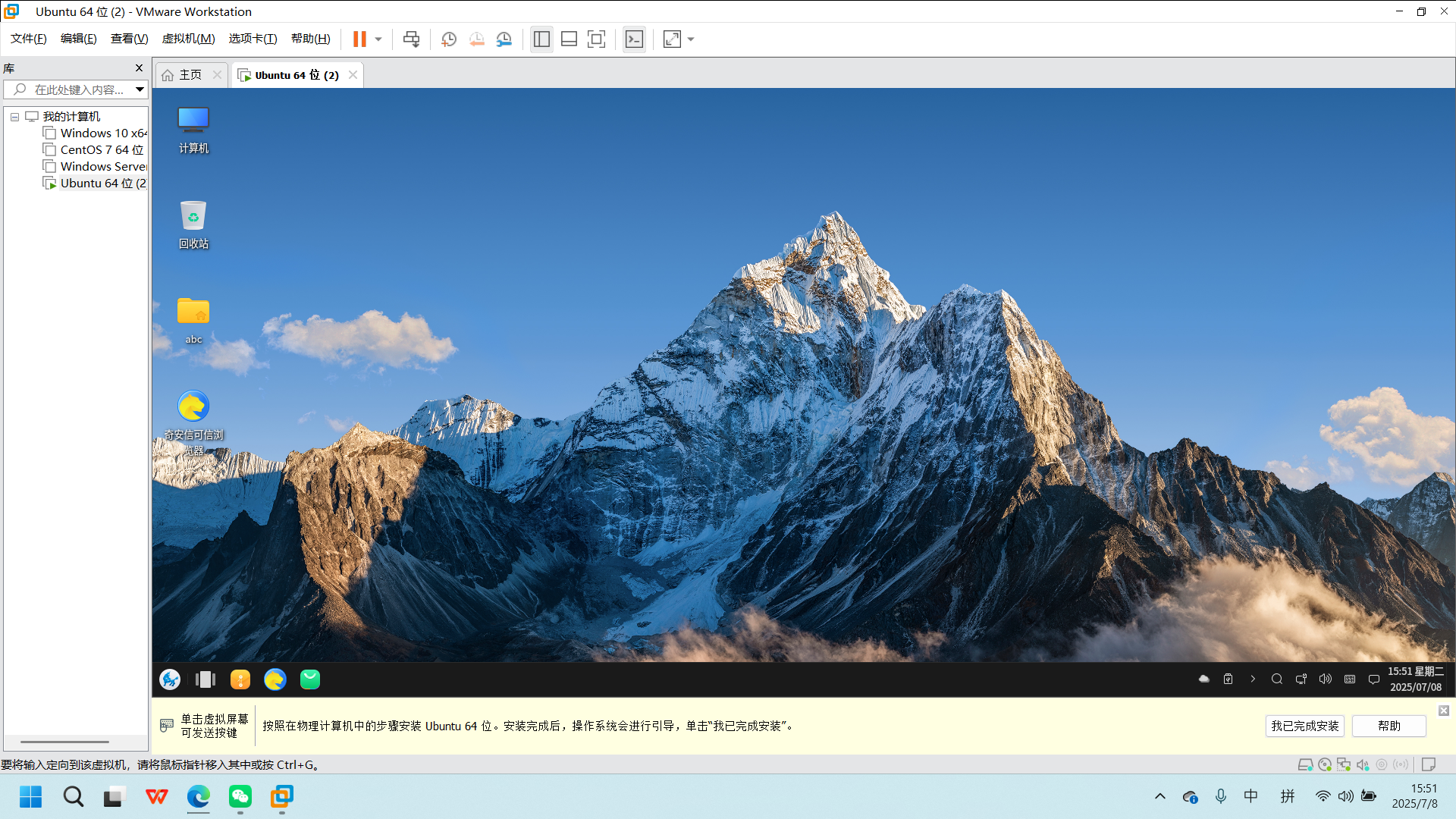Open the library search dropdown arrow
This screenshot has height=819, width=1456.
[x=140, y=89]
